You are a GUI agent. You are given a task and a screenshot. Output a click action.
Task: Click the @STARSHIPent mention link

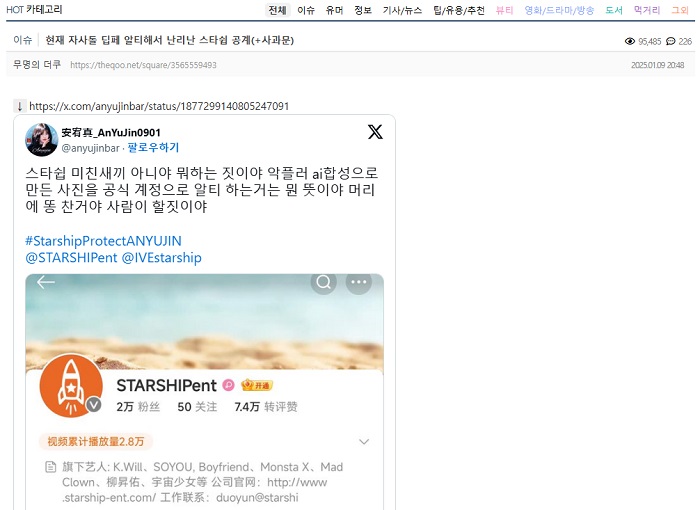(70, 258)
